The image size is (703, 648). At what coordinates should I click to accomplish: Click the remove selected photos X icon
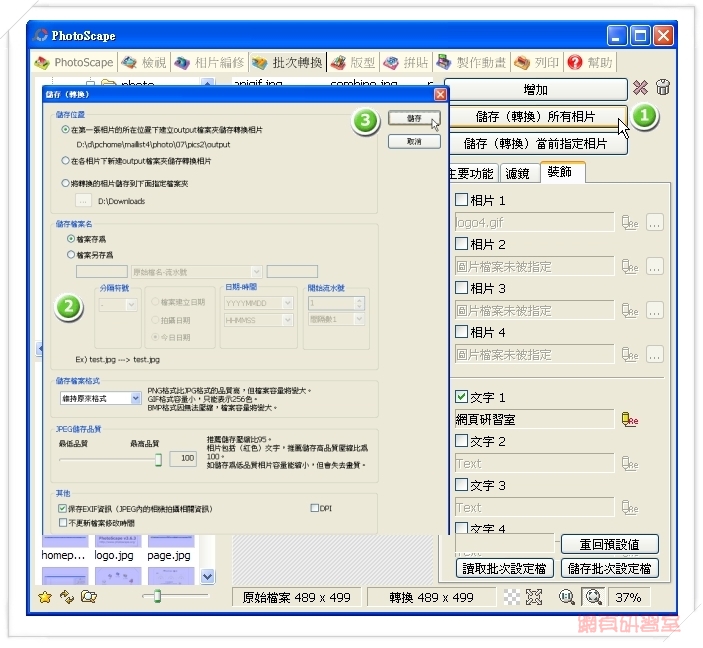(640, 87)
